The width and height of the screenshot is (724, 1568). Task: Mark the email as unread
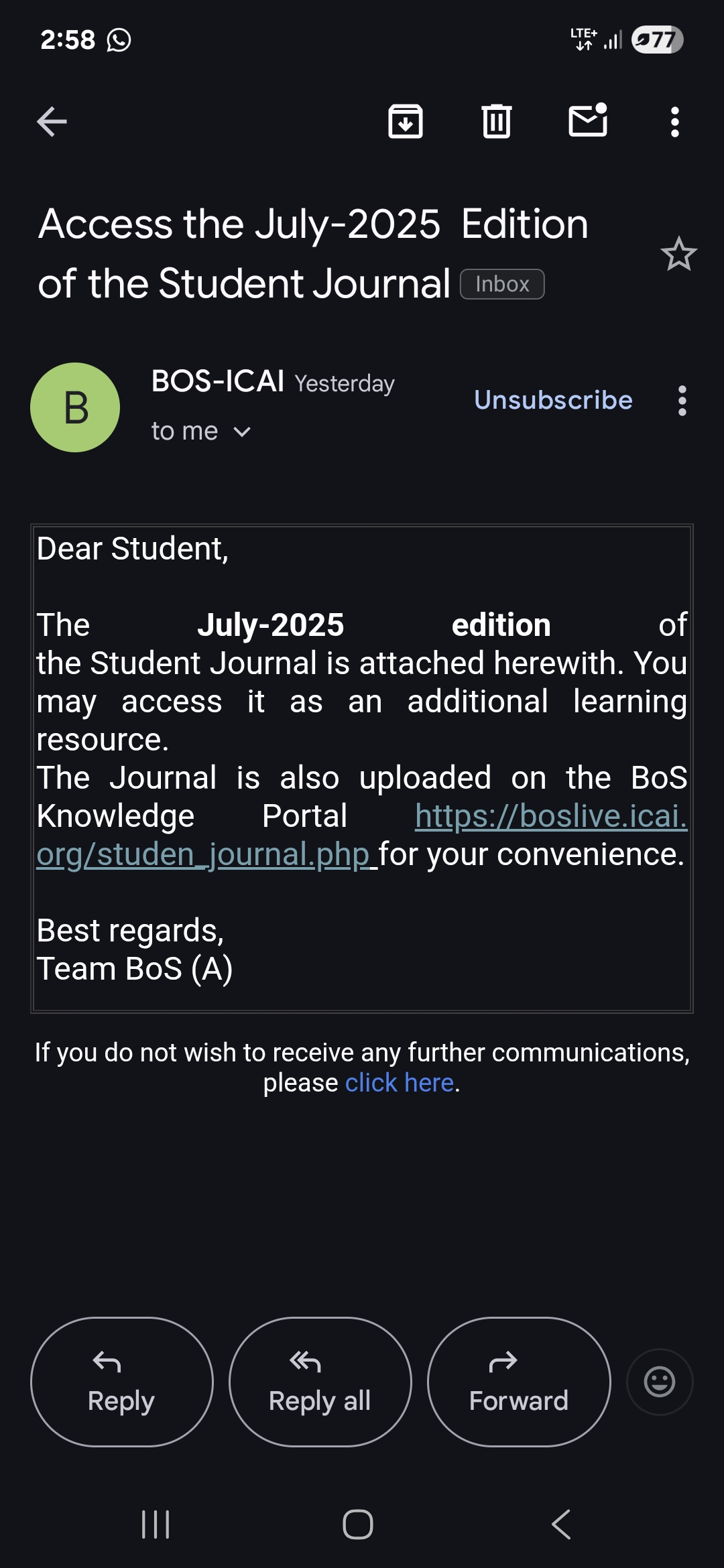[588, 121]
